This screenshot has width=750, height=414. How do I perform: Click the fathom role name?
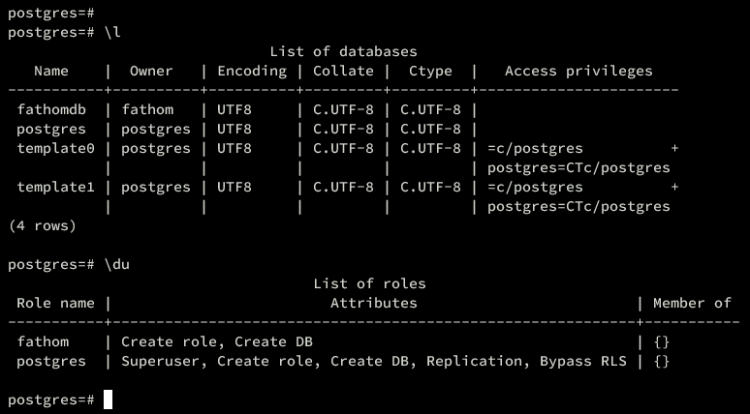point(43,342)
